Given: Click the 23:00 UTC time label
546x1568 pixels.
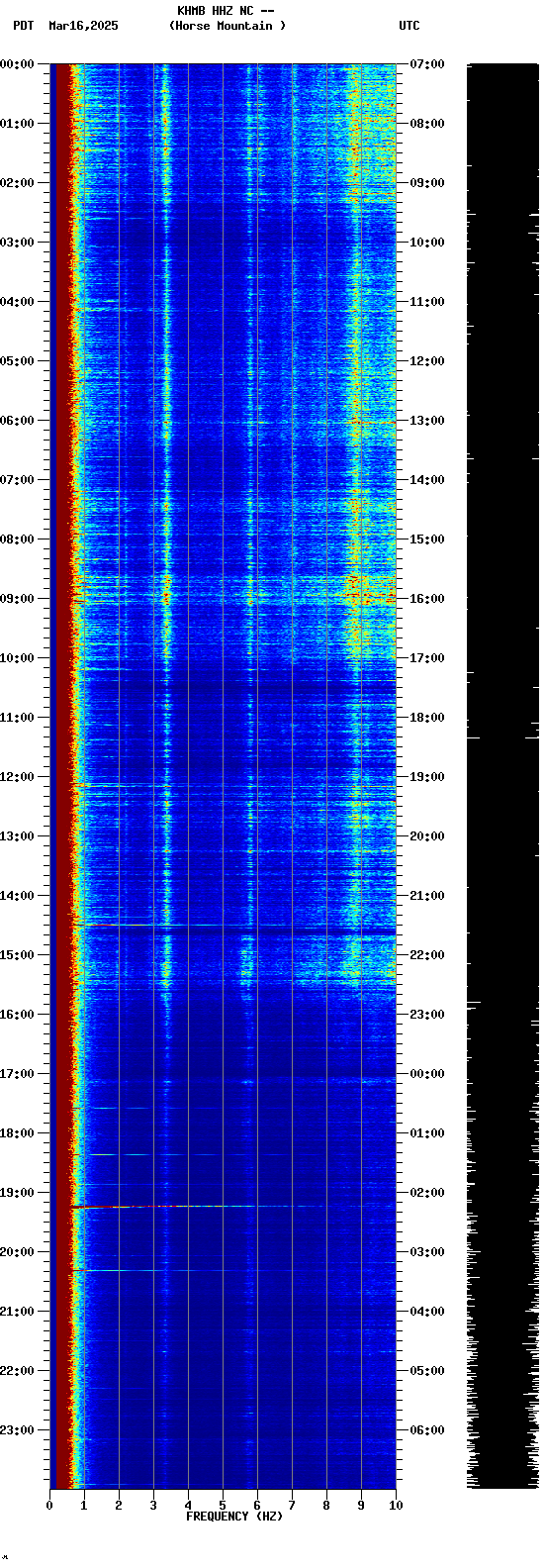Looking at the screenshot, I should click(x=427, y=1015).
